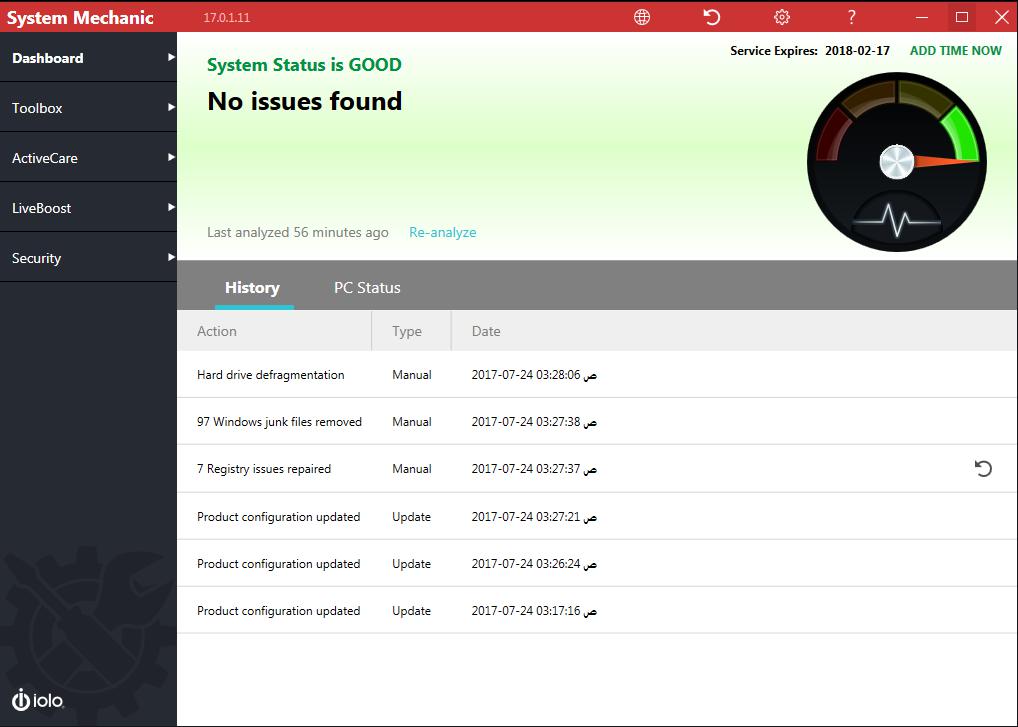Sort history by the Date column header

coord(486,331)
